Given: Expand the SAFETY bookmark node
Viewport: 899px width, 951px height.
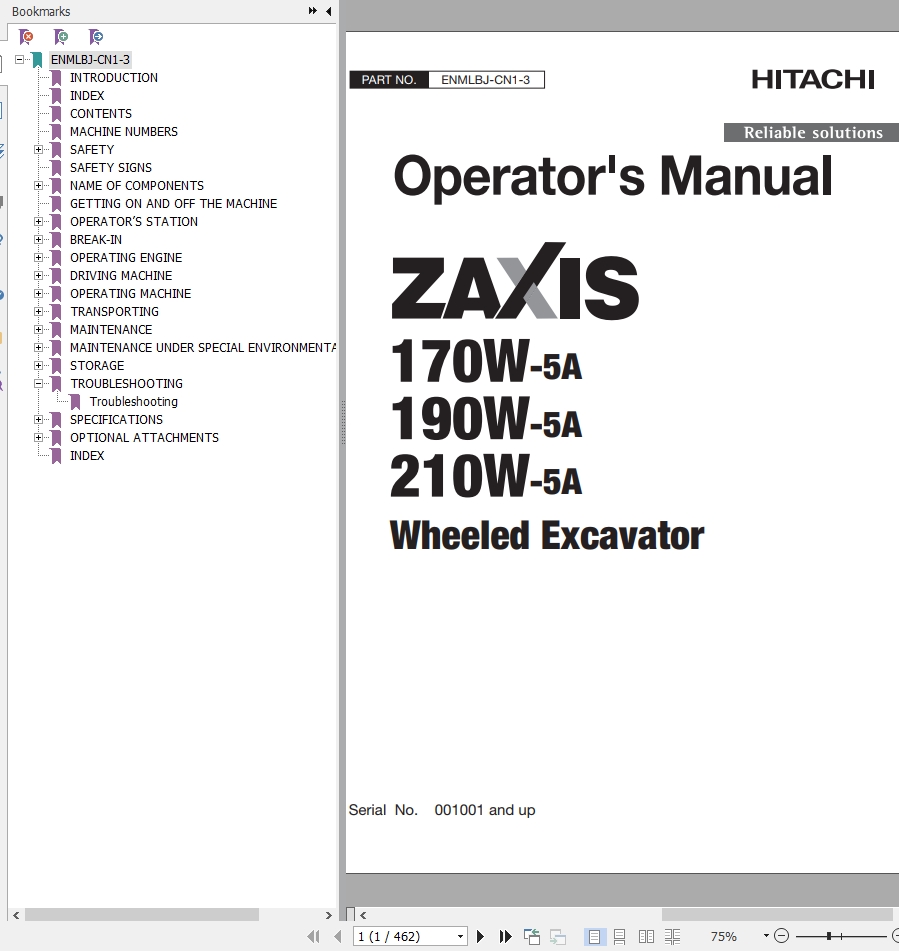Looking at the screenshot, I should 38,149.
